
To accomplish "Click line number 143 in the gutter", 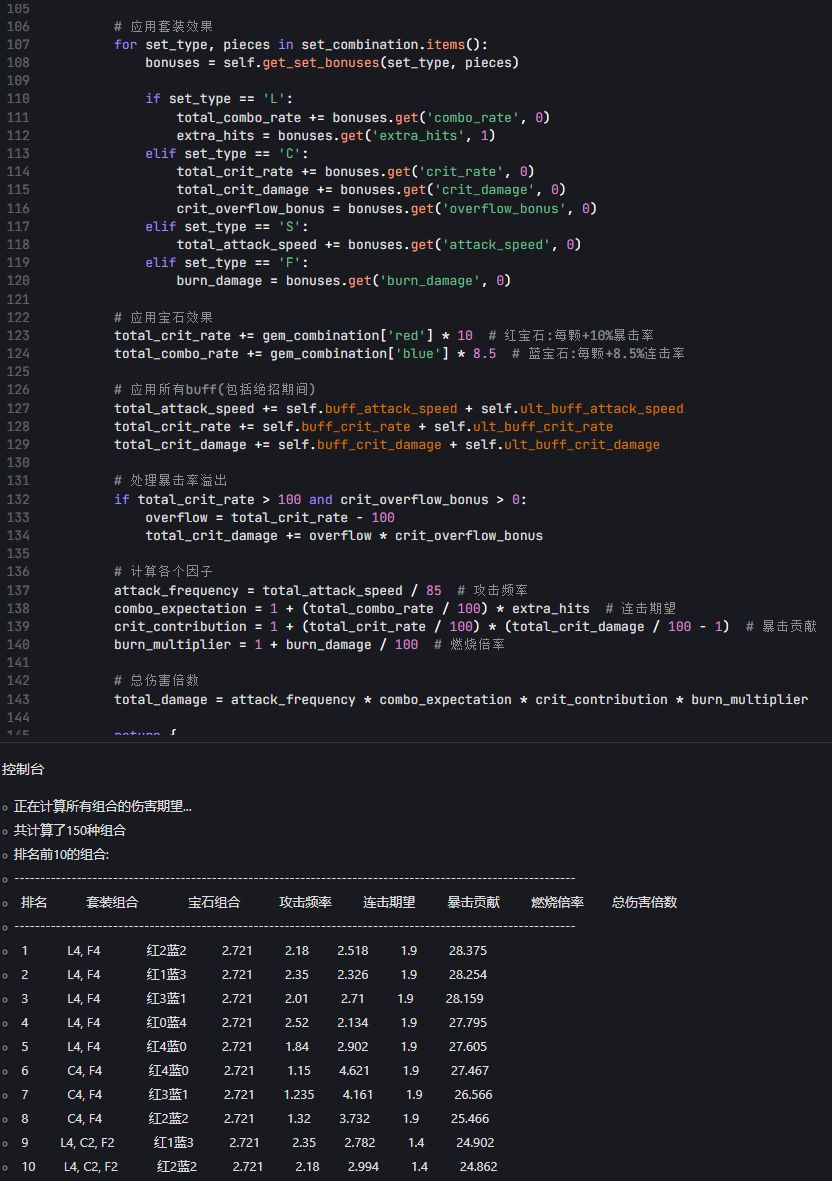I will coord(18,699).
